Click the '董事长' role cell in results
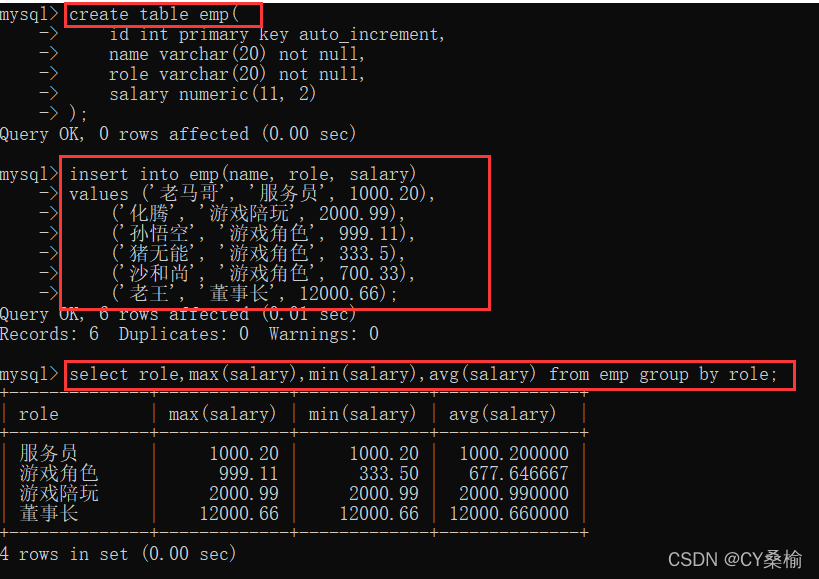Image resolution: width=819 pixels, height=579 pixels. pyautogui.click(x=49, y=513)
